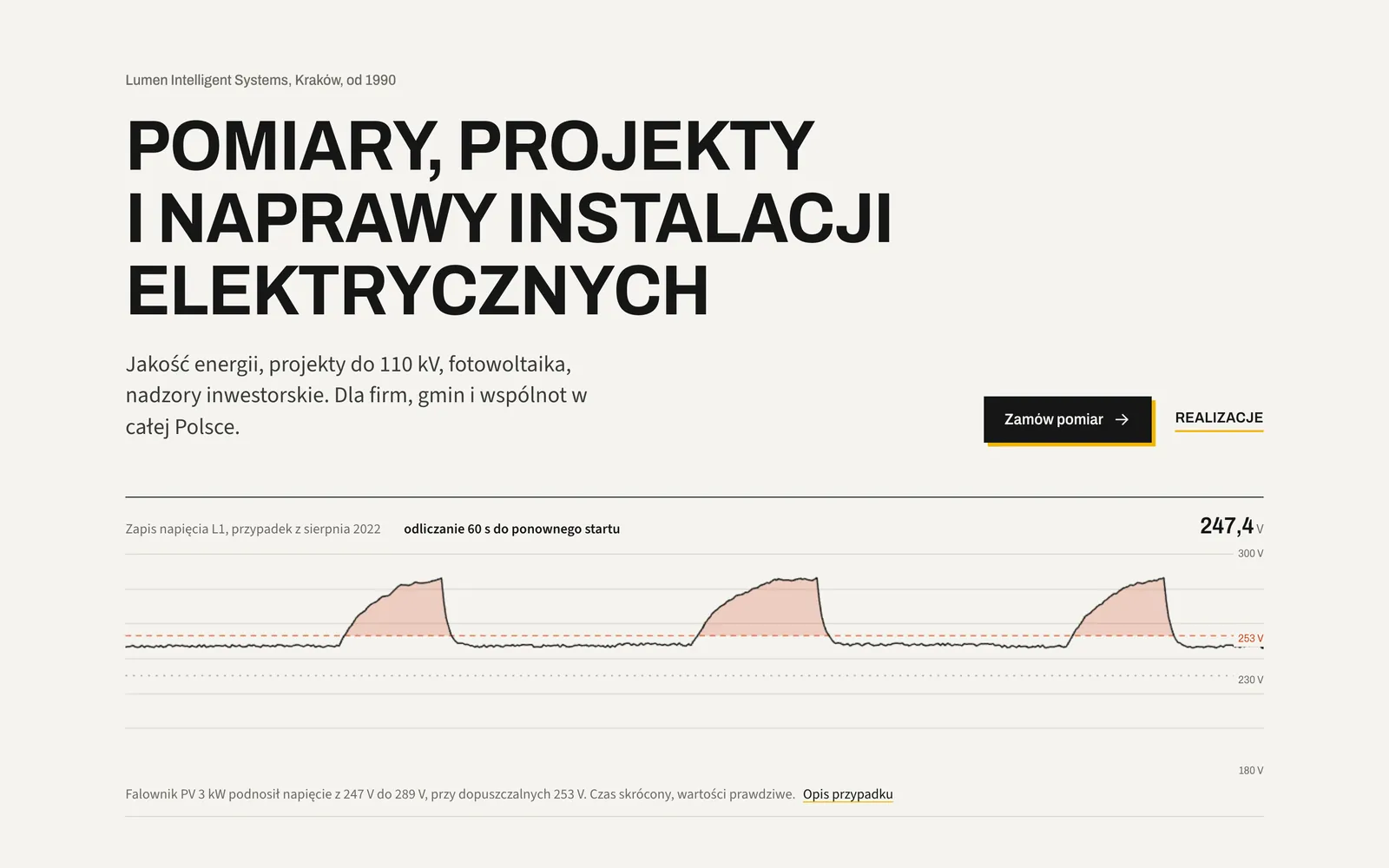Image resolution: width=1389 pixels, height=868 pixels.
Task: Click the 'odliczanie 60 s do ponownego startu' text
Action: (511, 529)
